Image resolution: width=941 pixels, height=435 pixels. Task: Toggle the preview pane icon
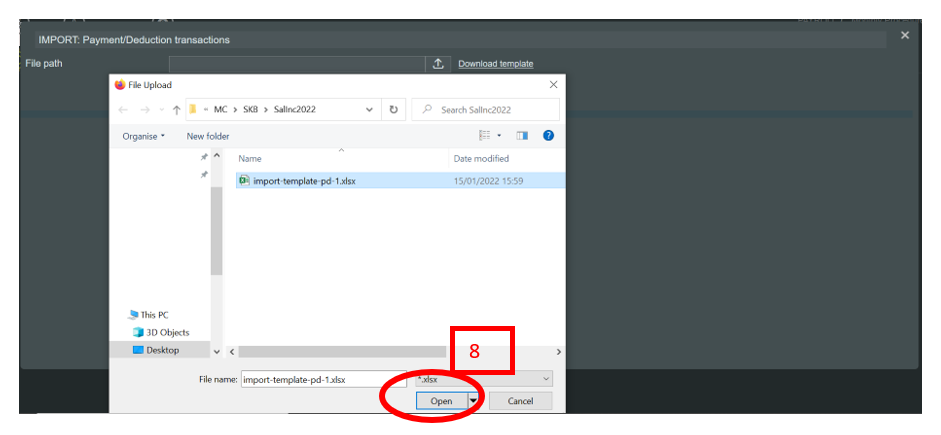522,136
